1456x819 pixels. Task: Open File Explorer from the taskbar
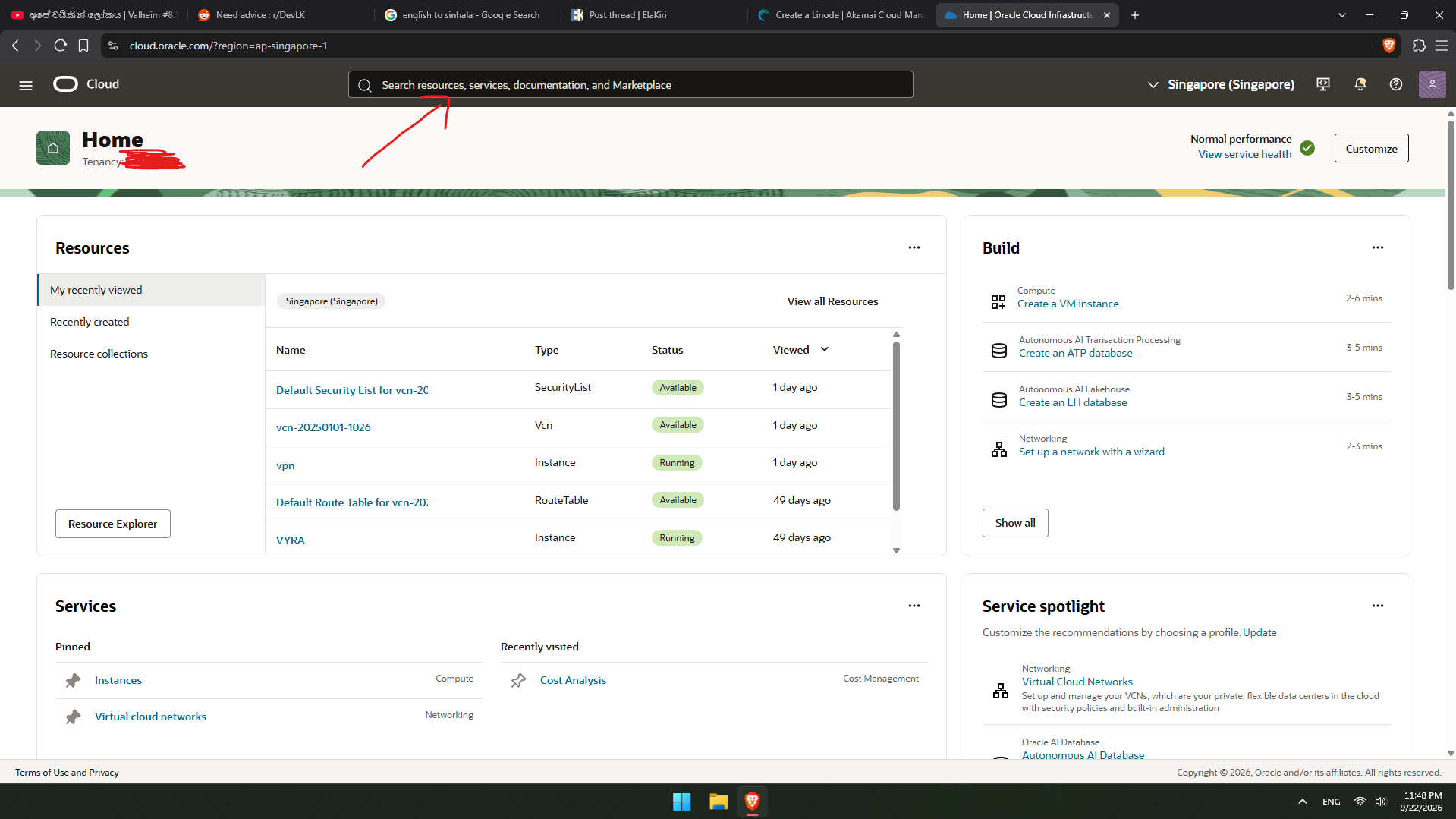click(718, 802)
